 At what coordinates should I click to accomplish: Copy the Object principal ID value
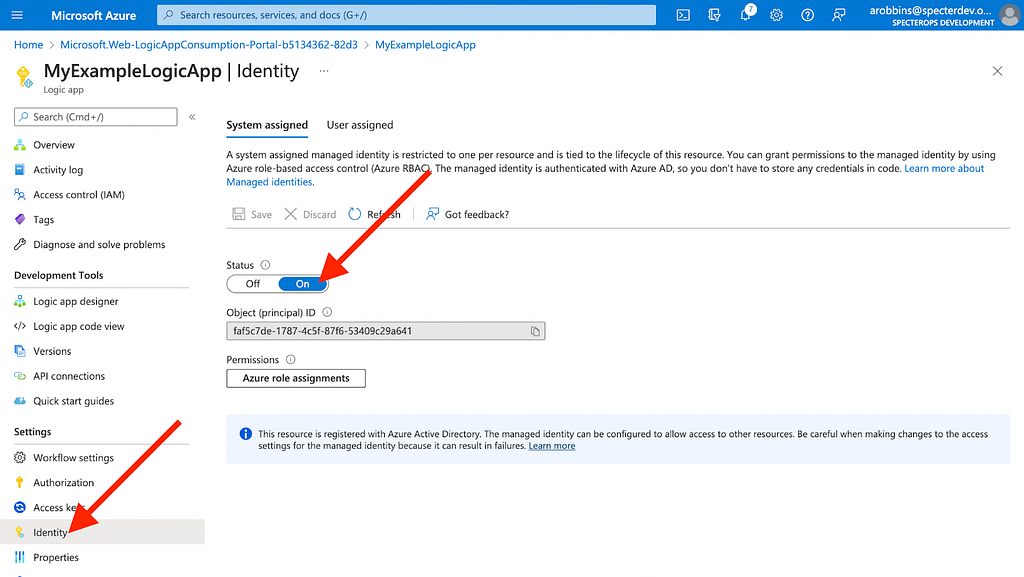[535, 332]
